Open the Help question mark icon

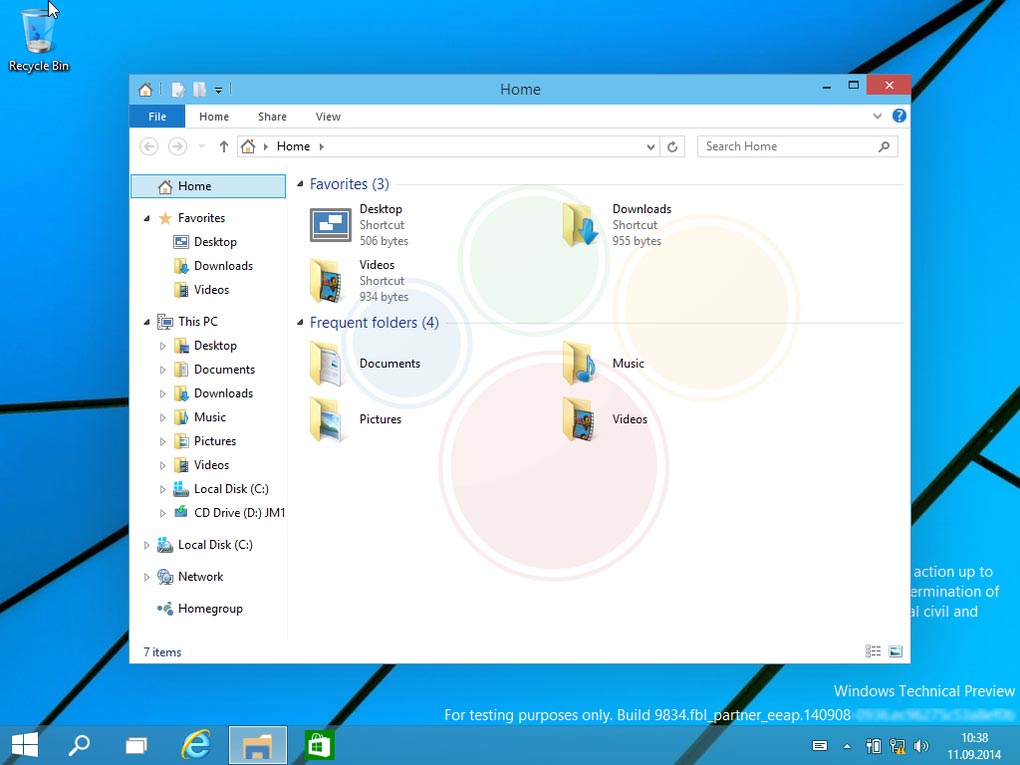coord(899,116)
